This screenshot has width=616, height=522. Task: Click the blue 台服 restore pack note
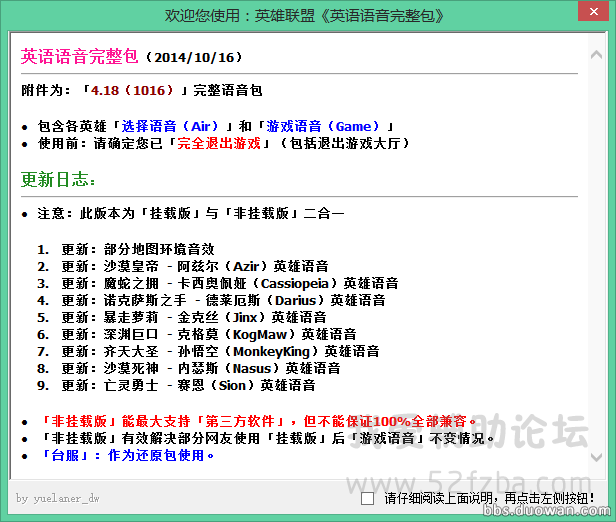(x=119, y=455)
